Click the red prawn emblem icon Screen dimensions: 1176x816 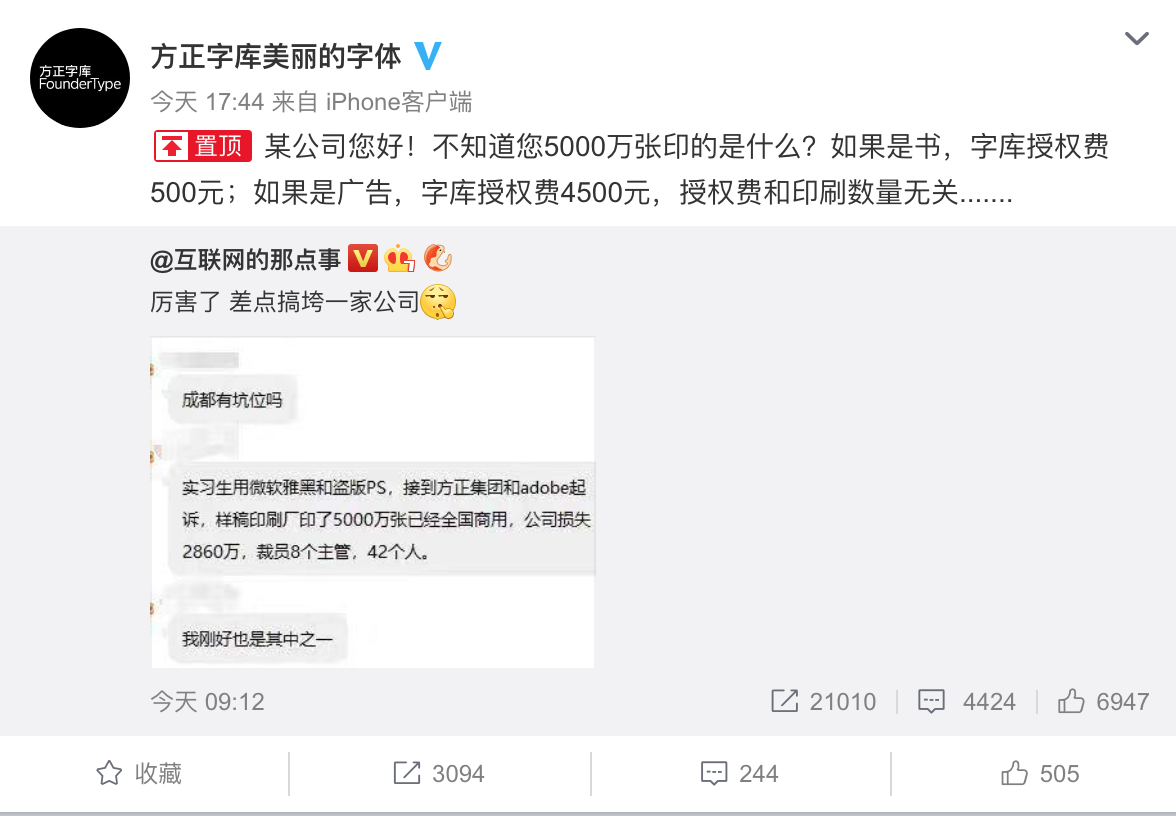click(x=437, y=259)
